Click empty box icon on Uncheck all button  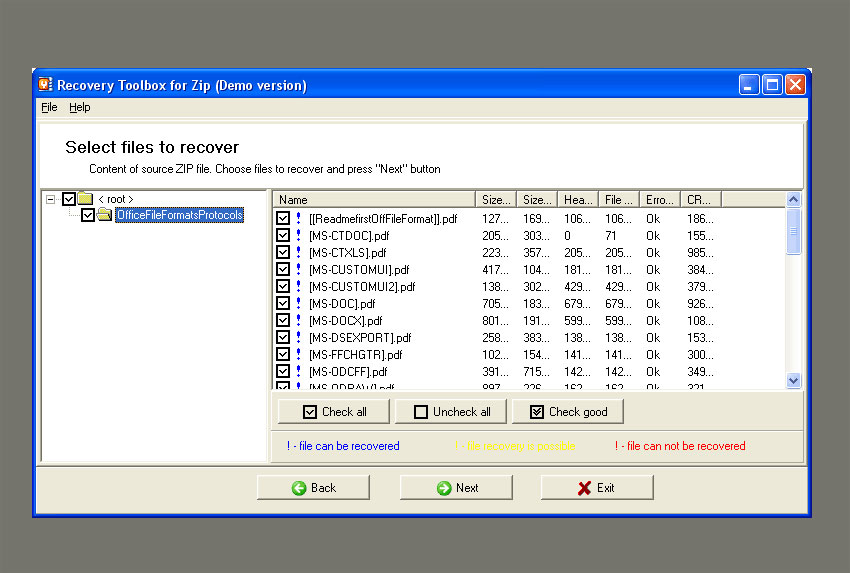point(421,412)
